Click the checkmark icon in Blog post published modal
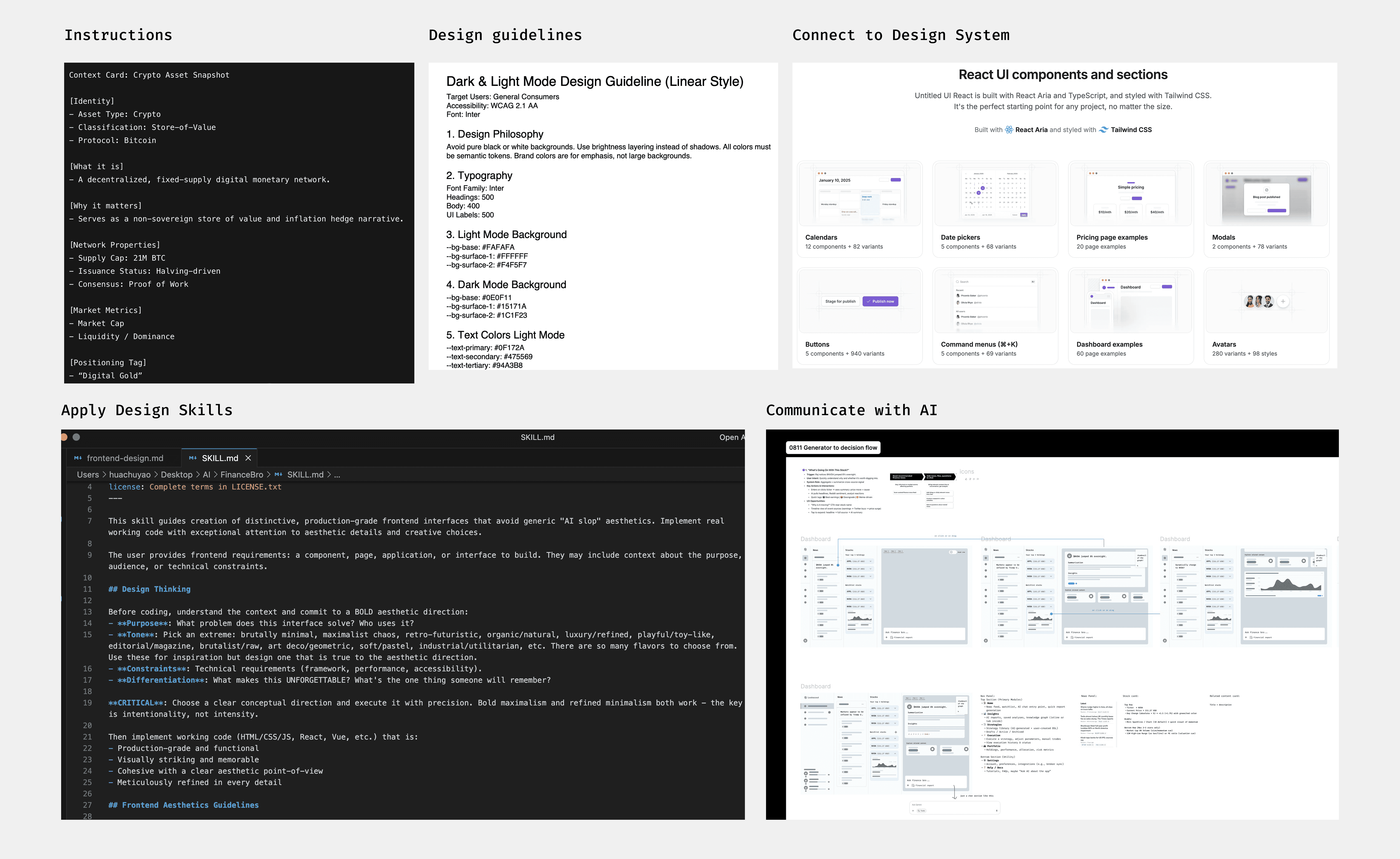This screenshot has width=1400, height=859. tap(1266, 190)
